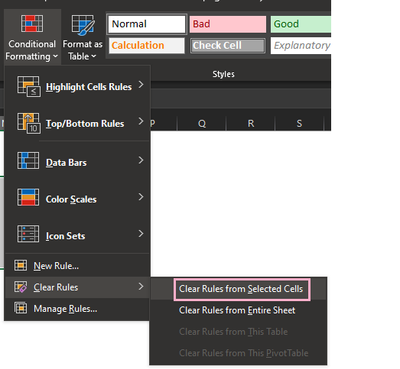Viewport: 400px width, 369px height.
Task: Open the Color Scales submenu
Action: [77, 199]
